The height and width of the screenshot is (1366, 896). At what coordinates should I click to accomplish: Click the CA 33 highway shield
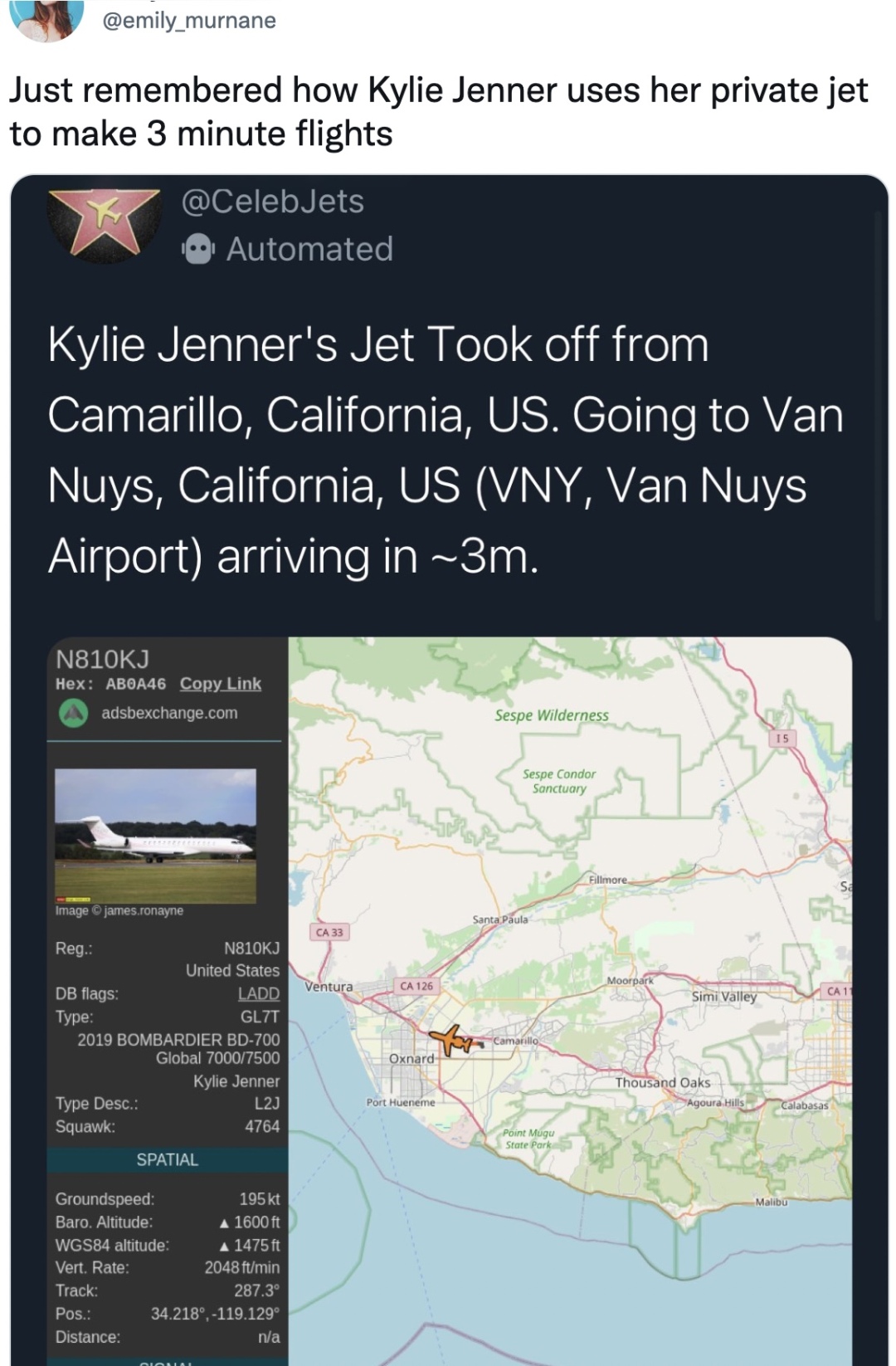click(329, 933)
